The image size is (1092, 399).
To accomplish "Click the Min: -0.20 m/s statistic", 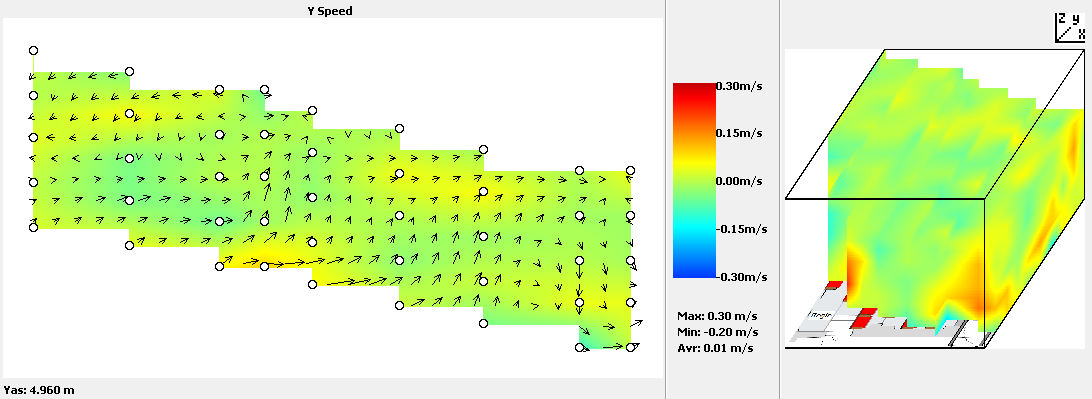I will [718, 331].
